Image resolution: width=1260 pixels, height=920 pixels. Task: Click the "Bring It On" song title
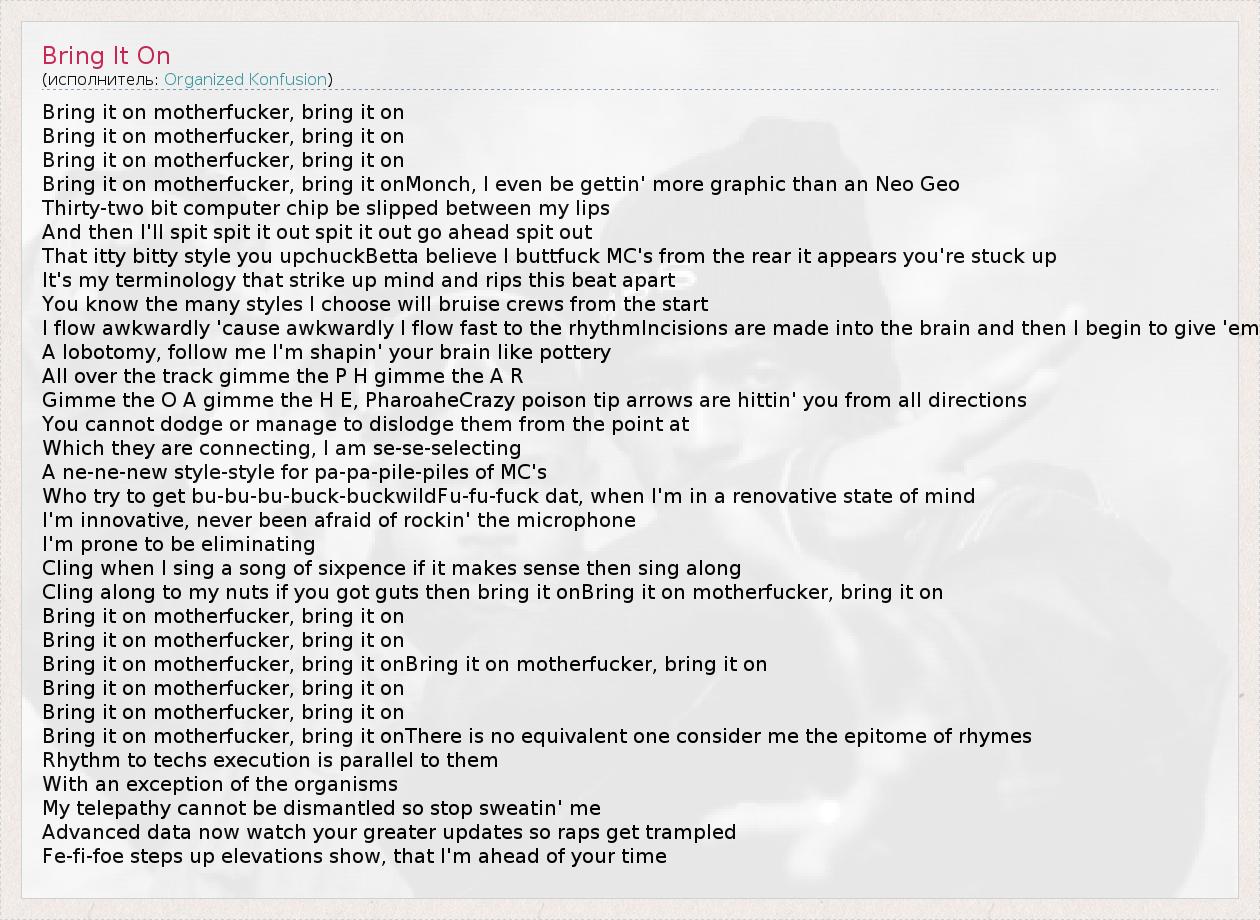106,55
